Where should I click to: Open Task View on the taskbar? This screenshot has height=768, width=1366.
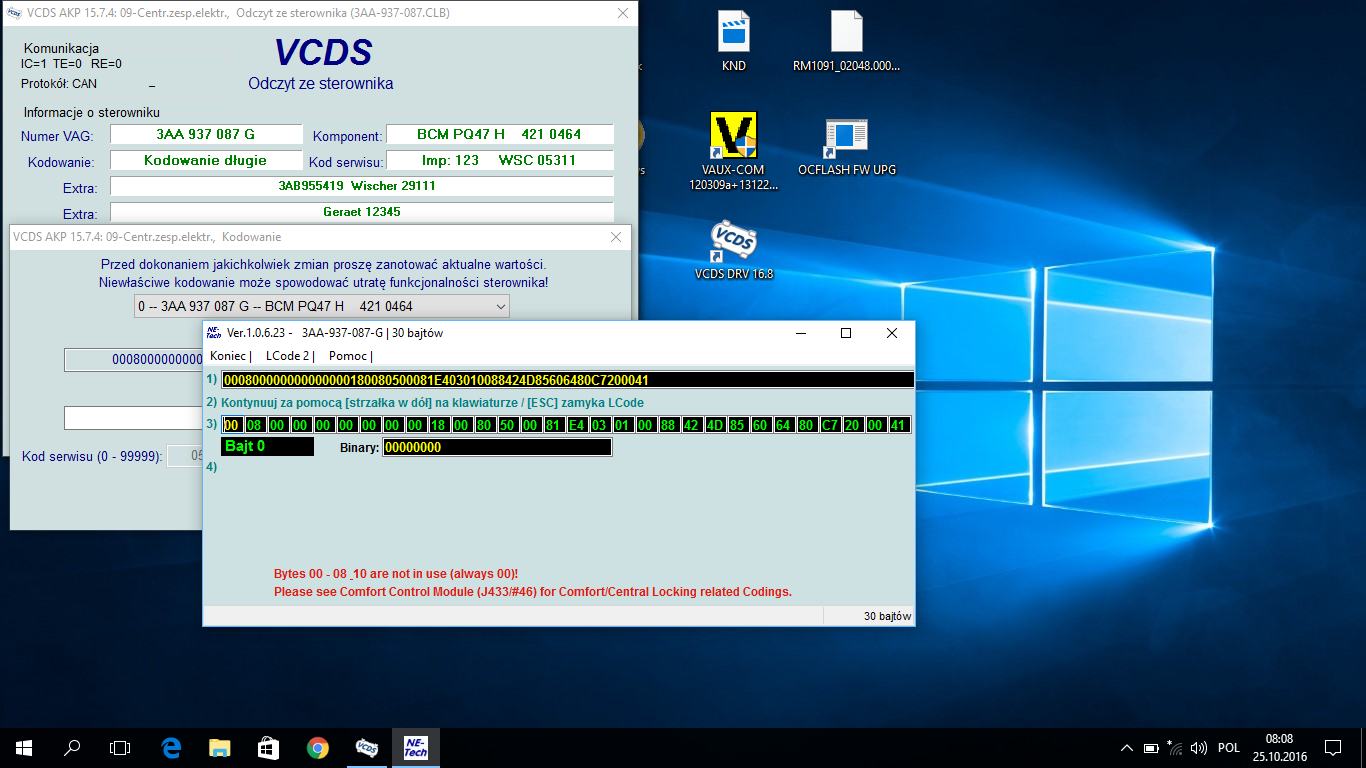pyautogui.click(x=120, y=747)
